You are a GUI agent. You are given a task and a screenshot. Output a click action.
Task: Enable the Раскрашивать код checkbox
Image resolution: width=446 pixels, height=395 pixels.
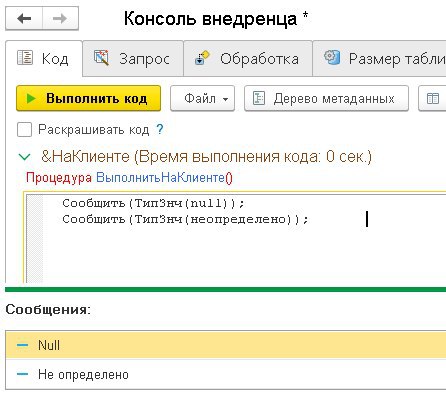click(x=24, y=129)
